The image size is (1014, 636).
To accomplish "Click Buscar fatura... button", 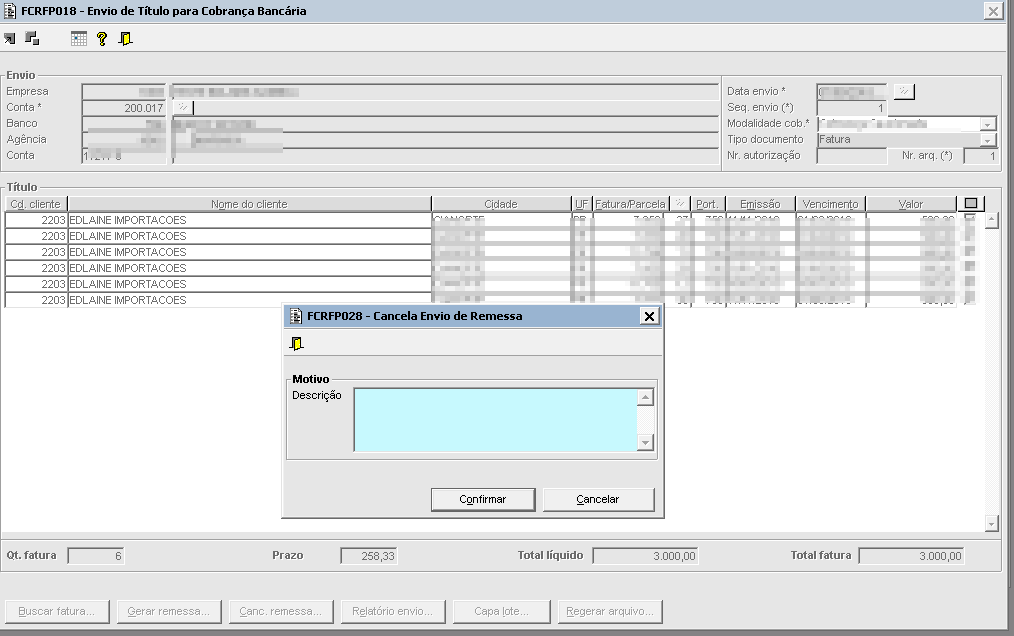I will coord(57,611).
